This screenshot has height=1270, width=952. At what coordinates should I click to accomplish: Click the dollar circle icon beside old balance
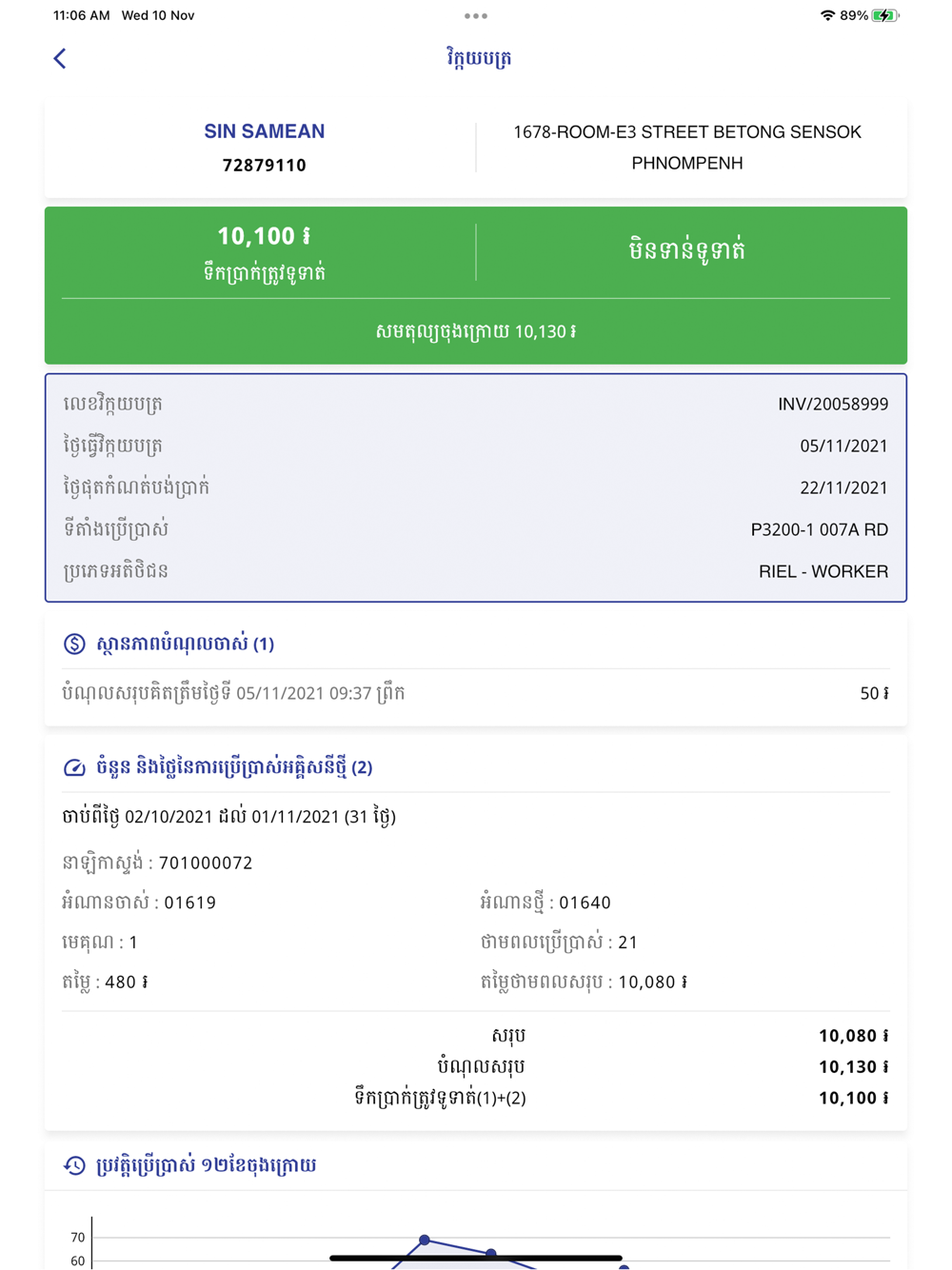click(74, 644)
